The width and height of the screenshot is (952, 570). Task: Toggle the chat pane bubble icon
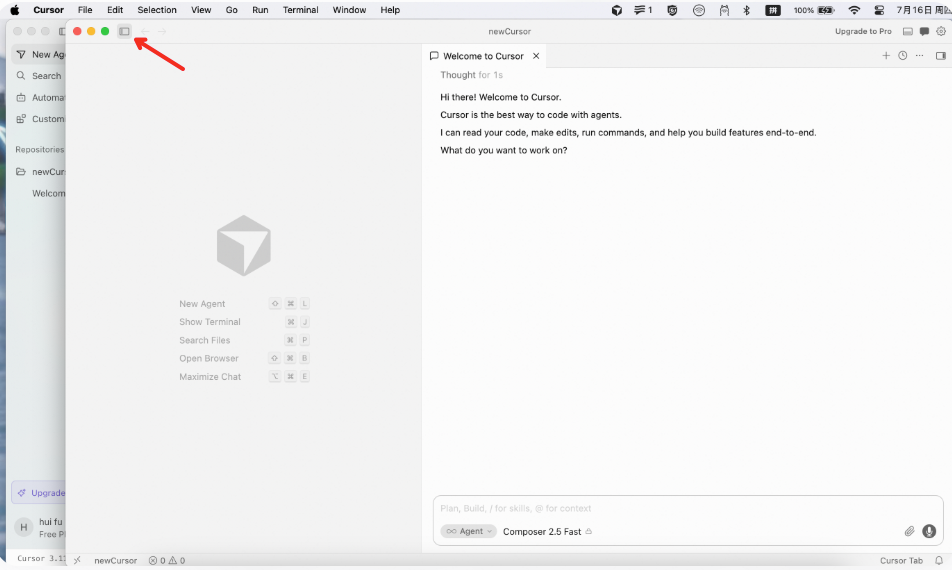[924, 31]
